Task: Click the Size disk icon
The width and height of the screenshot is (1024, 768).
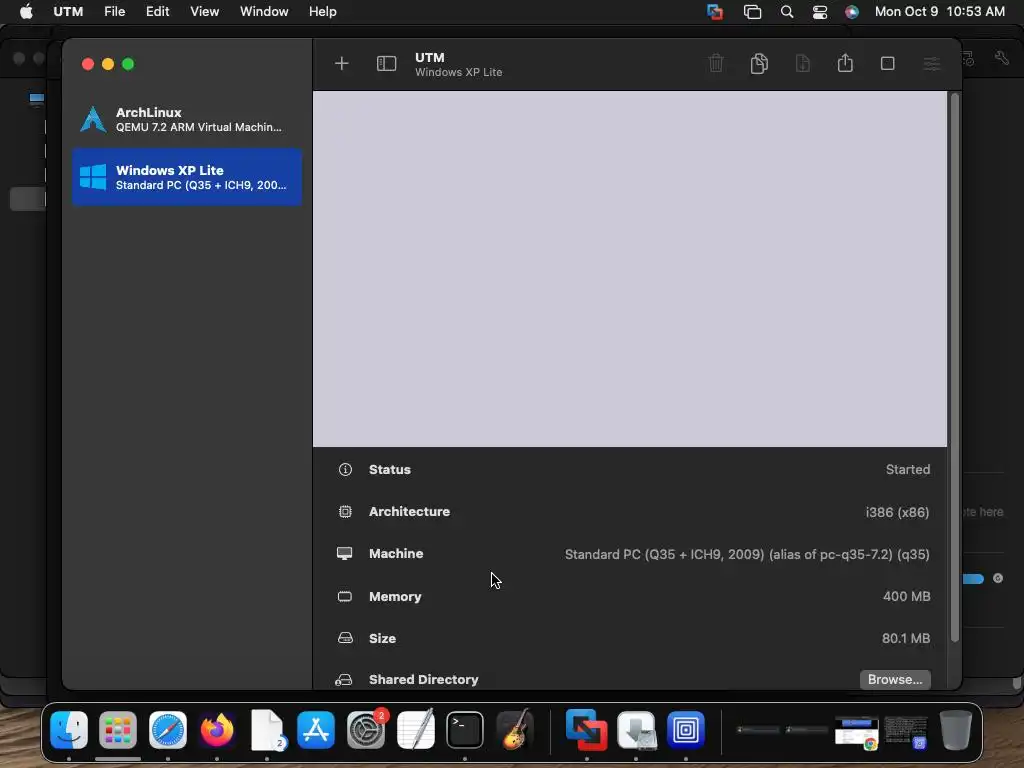Action: coord(345,638)
